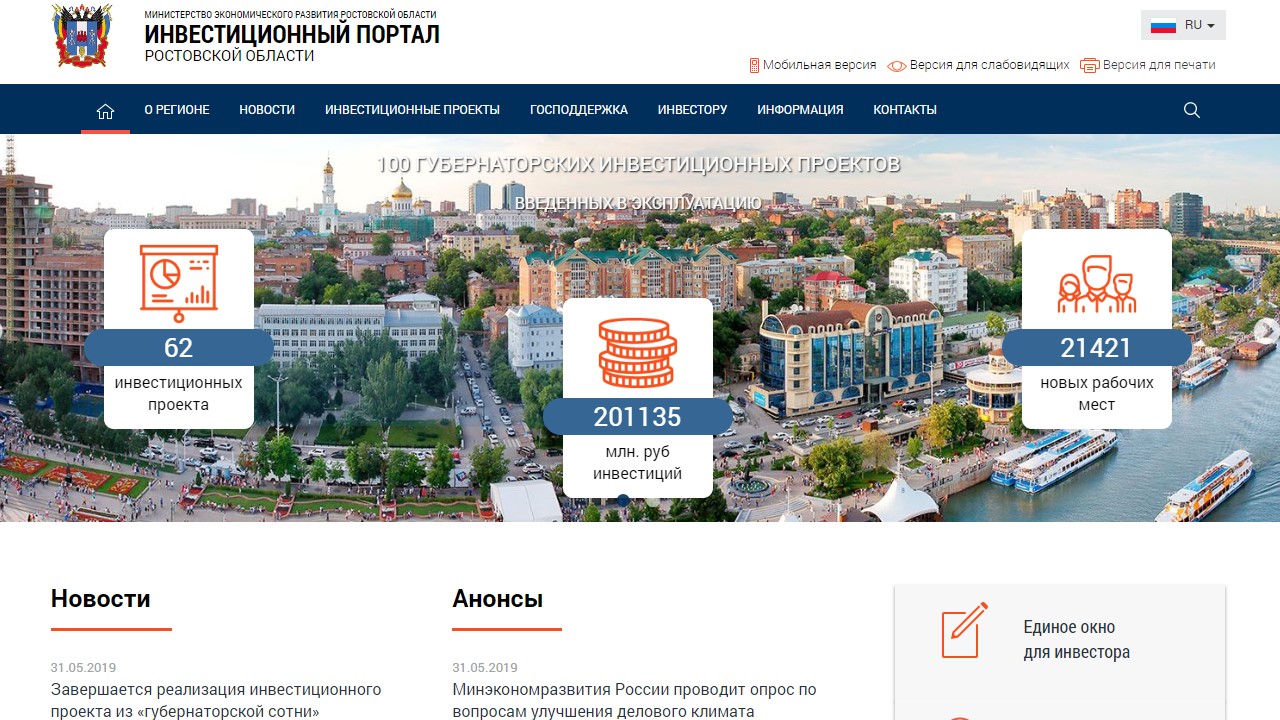Click the Новости section heading
Screen dimensions: 1280x720
[x=101, y=599]
